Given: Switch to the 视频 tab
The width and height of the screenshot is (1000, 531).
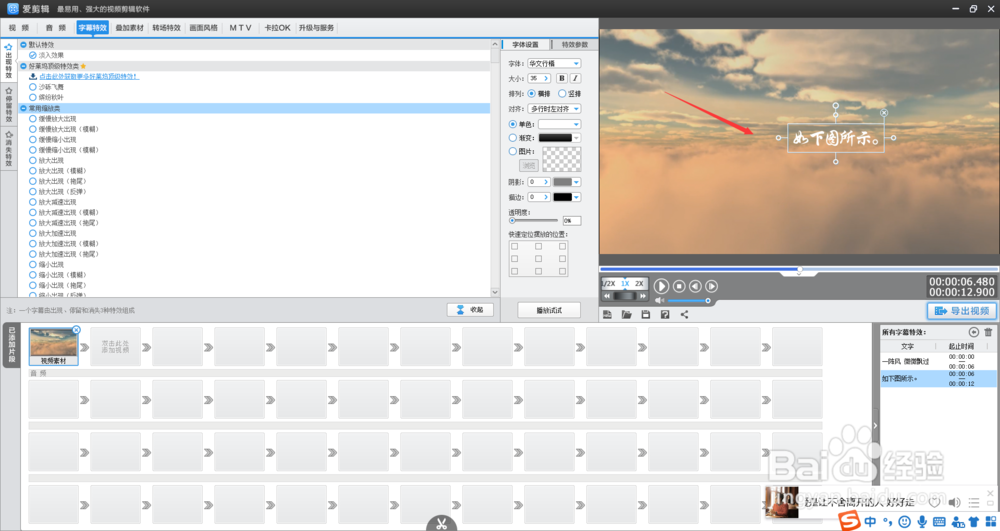Looking at the screenshot, I should 19,27.
